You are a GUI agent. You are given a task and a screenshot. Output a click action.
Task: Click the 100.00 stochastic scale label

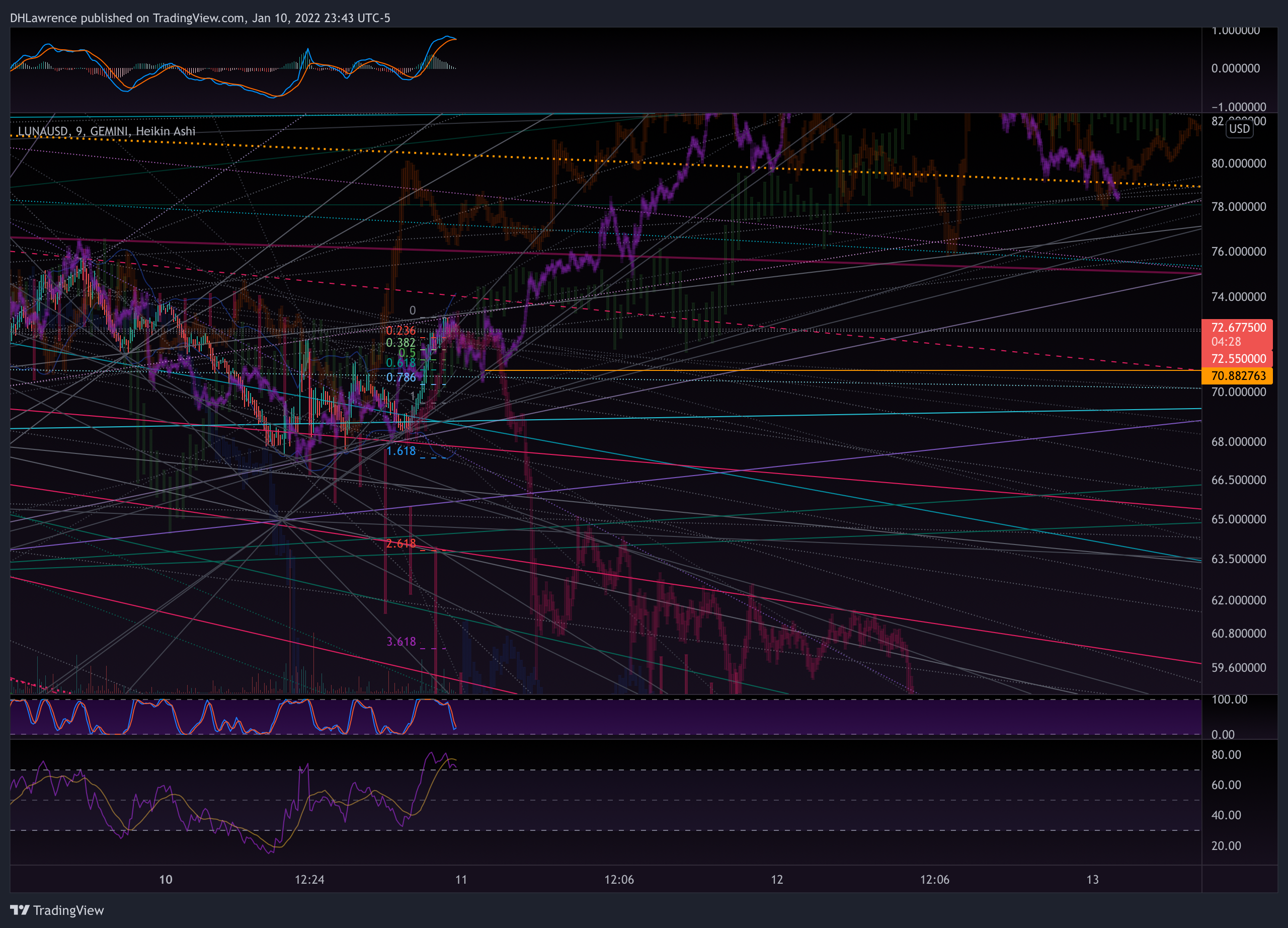1230,700
